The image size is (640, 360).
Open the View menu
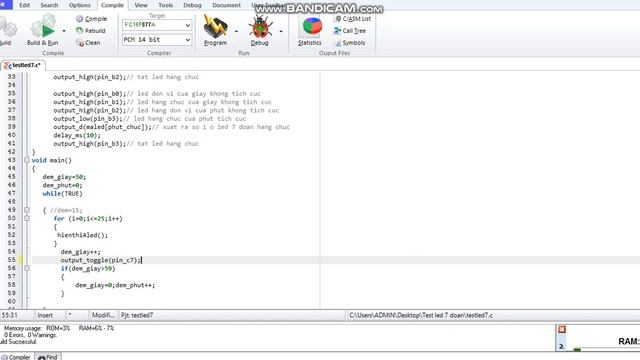tap(141, 5)
